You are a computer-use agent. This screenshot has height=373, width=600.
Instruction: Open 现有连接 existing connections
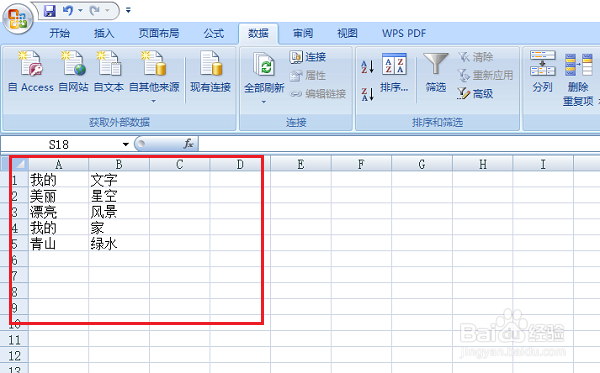(x=210, y=72)
